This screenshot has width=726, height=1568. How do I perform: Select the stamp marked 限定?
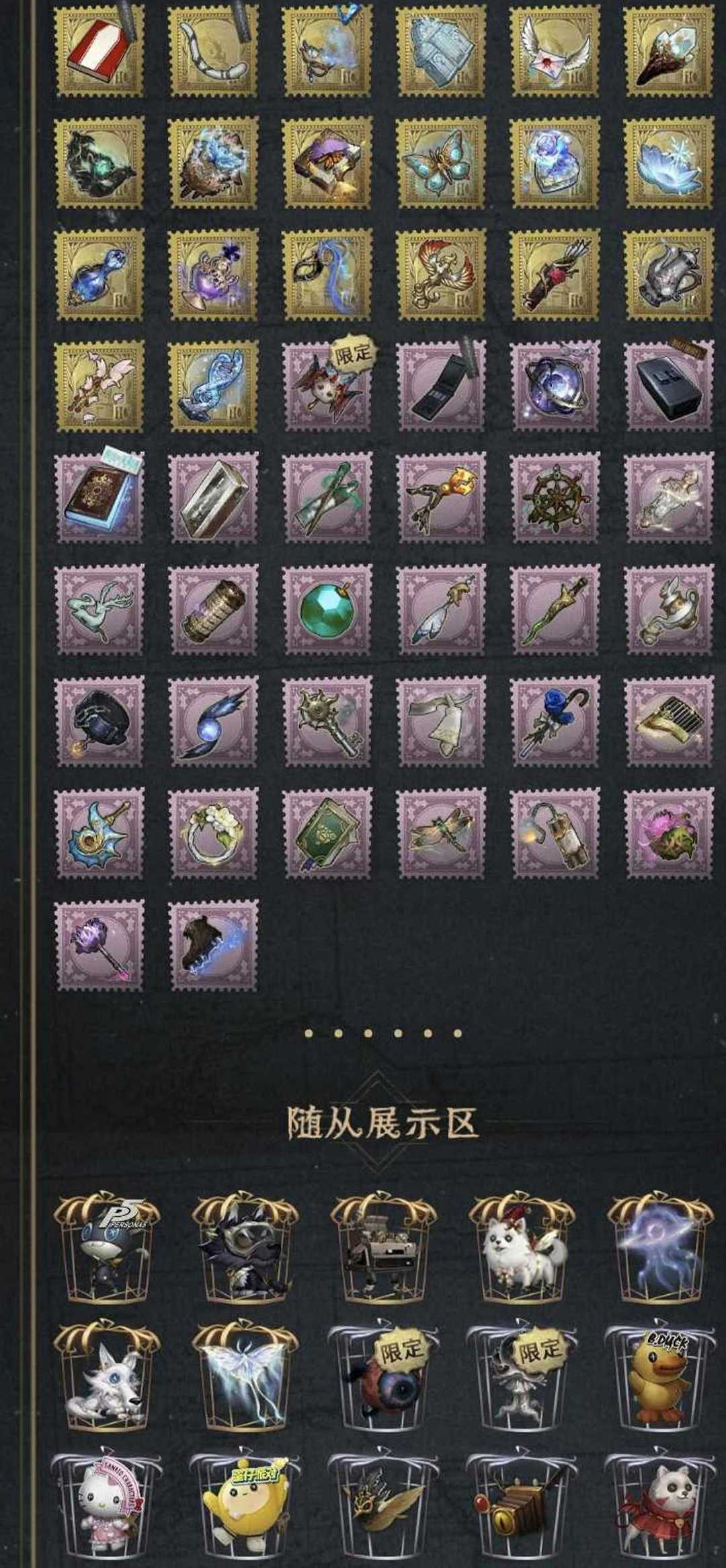(327, 385)
